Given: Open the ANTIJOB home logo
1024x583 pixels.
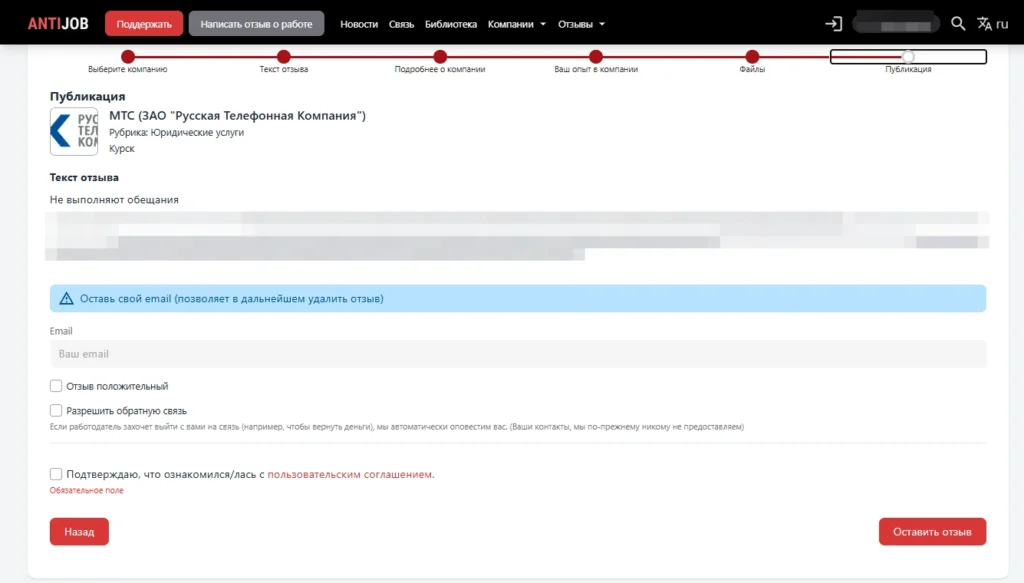Looking at the screenshot, I should coord(57,24).
